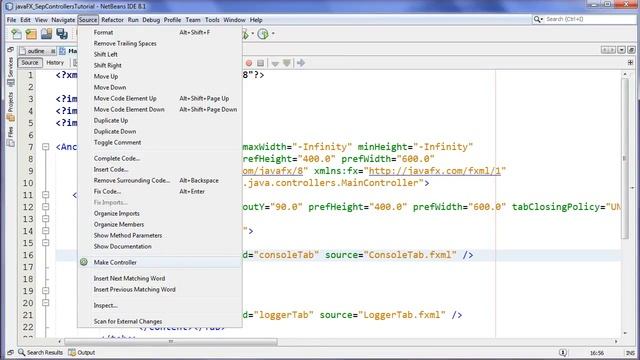The height and width of the screenshot is (360, 640).
Task: Open the Services sidebar panel
Action: pos(11,70)
